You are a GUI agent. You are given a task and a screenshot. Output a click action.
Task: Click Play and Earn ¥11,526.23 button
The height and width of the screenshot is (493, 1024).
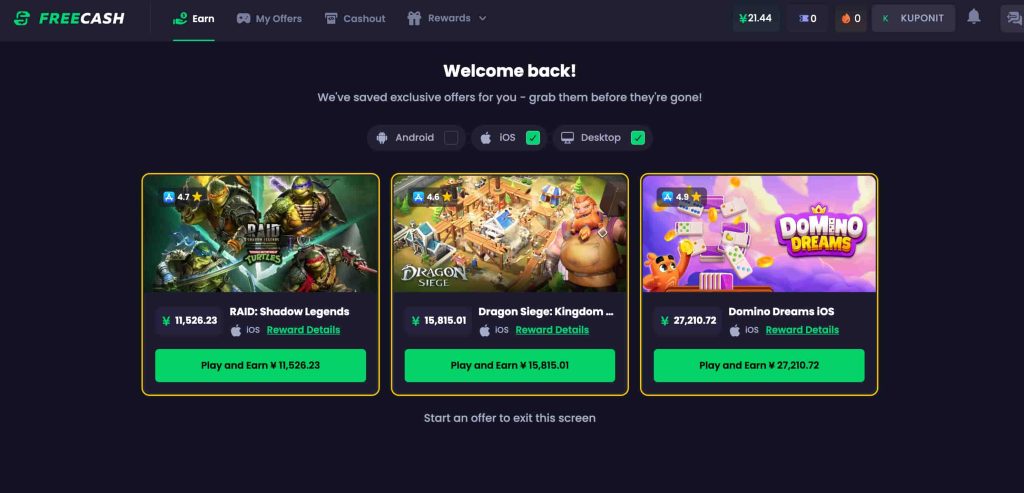tap(261, 365)
